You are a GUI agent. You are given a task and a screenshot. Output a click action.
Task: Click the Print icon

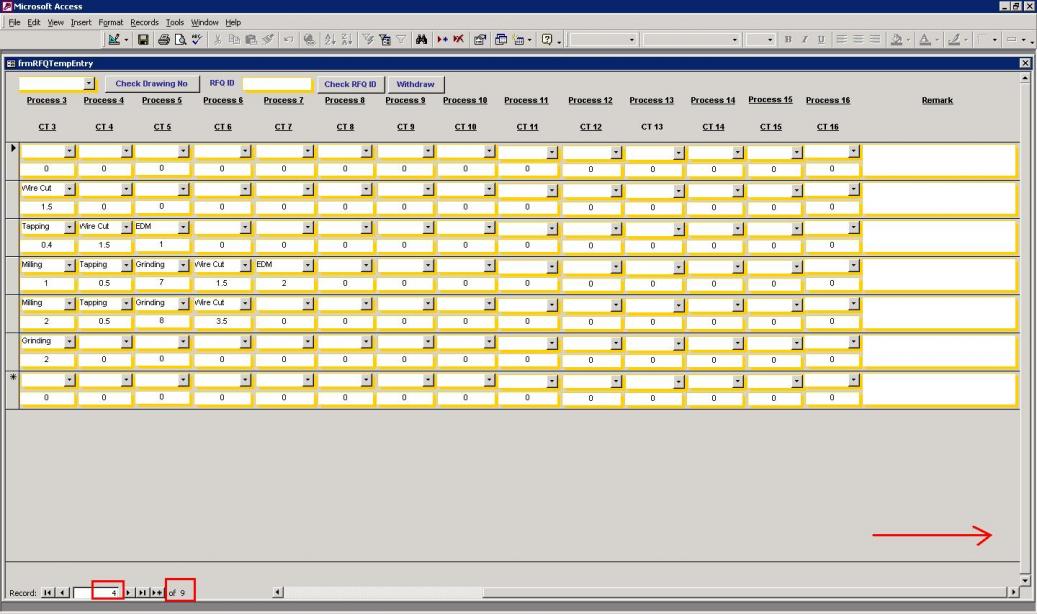(163, 40)
